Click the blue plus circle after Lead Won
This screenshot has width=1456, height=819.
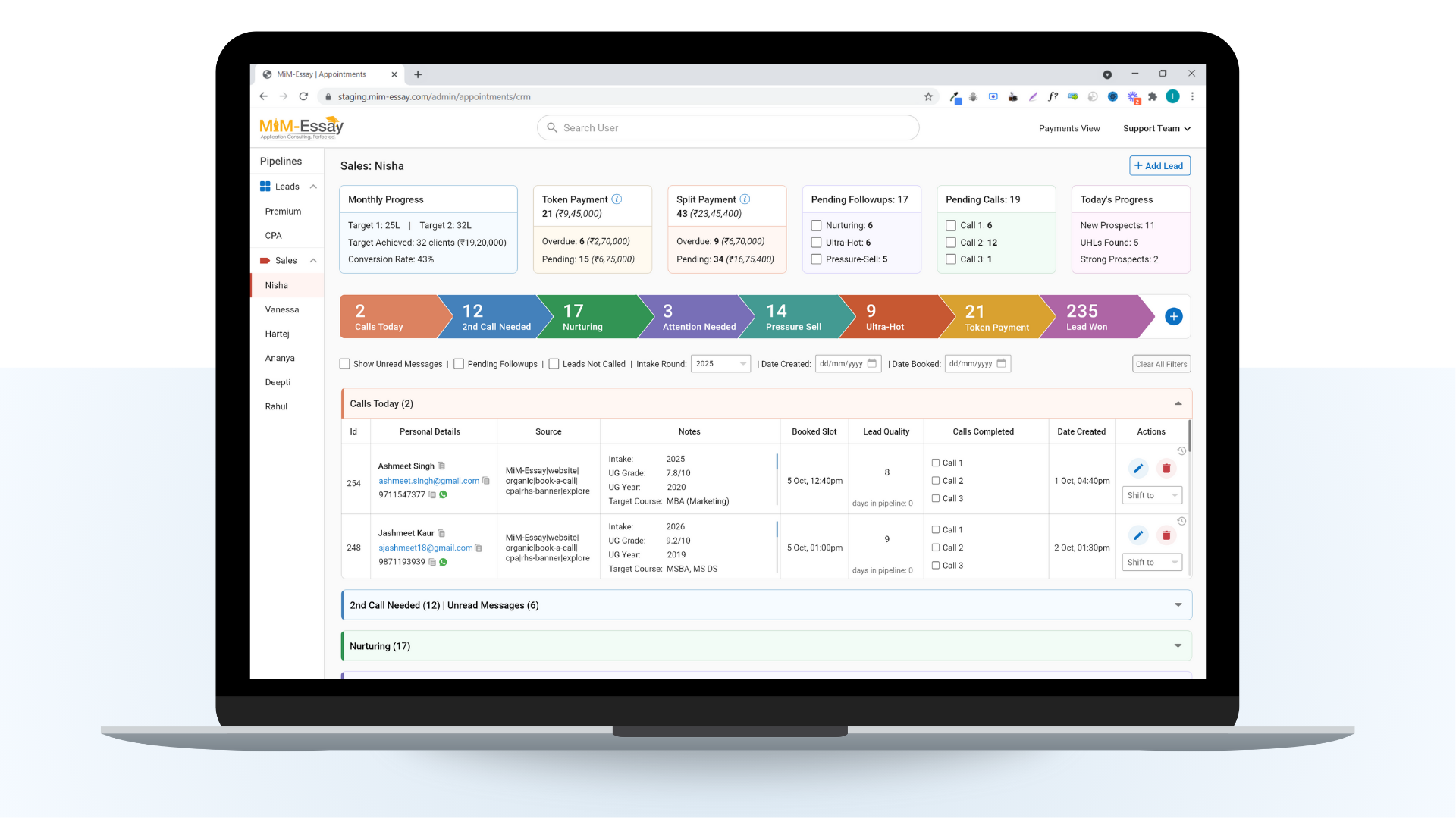[x=1173, y=316]
